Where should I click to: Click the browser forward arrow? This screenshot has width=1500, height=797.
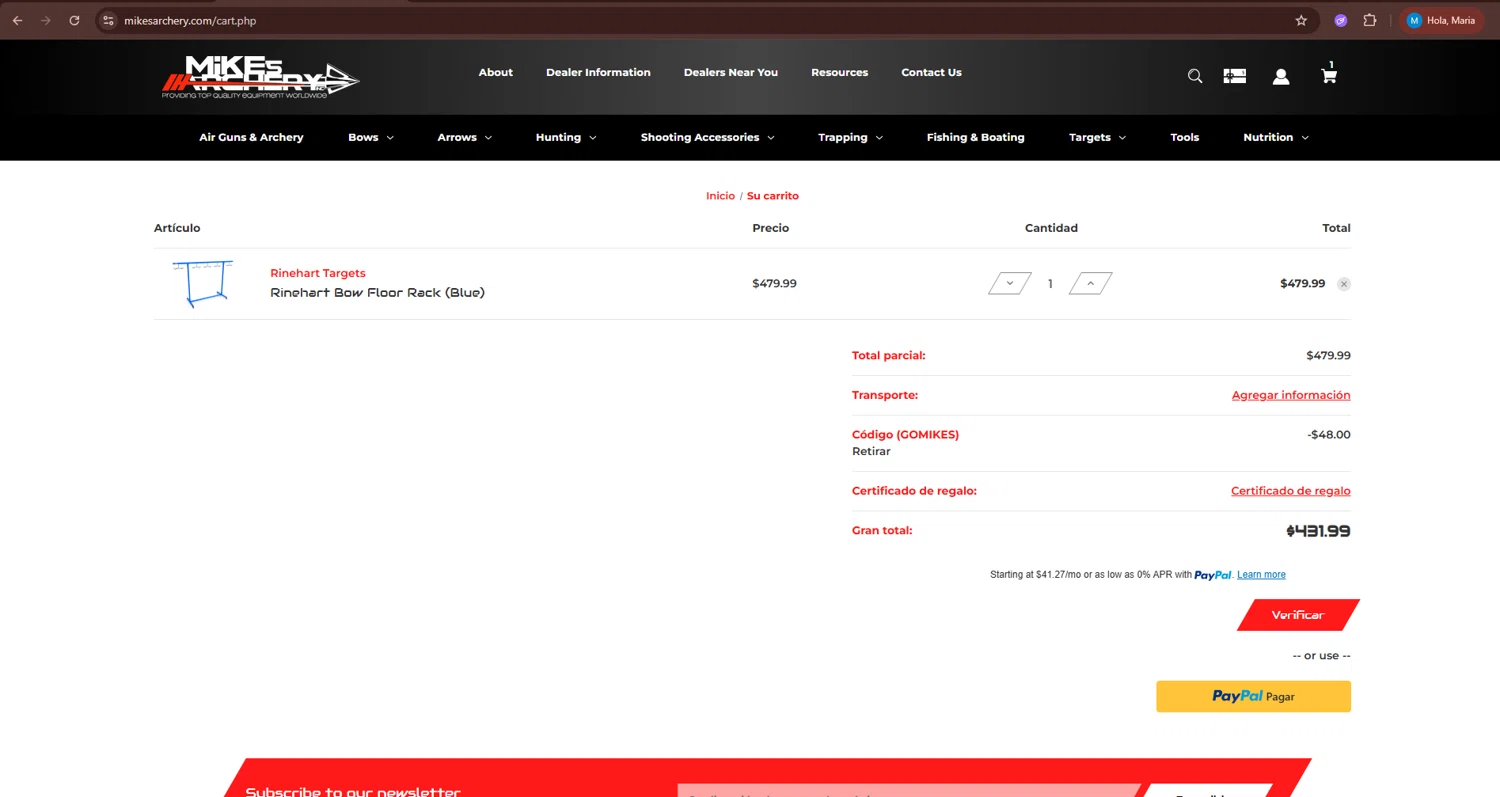[x=45, y=20]
